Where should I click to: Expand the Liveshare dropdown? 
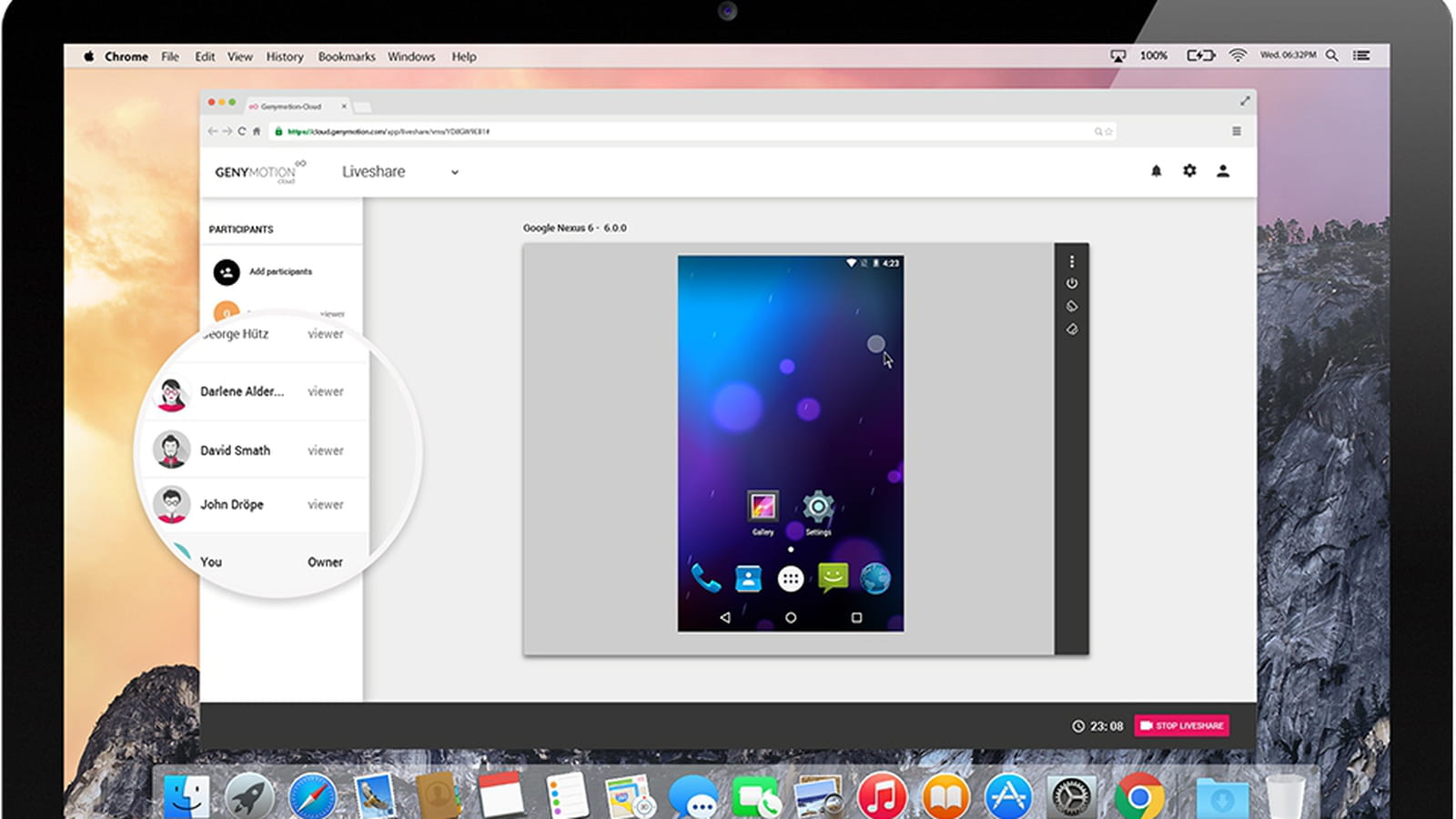pyautogui.click(x=455, y=172)
